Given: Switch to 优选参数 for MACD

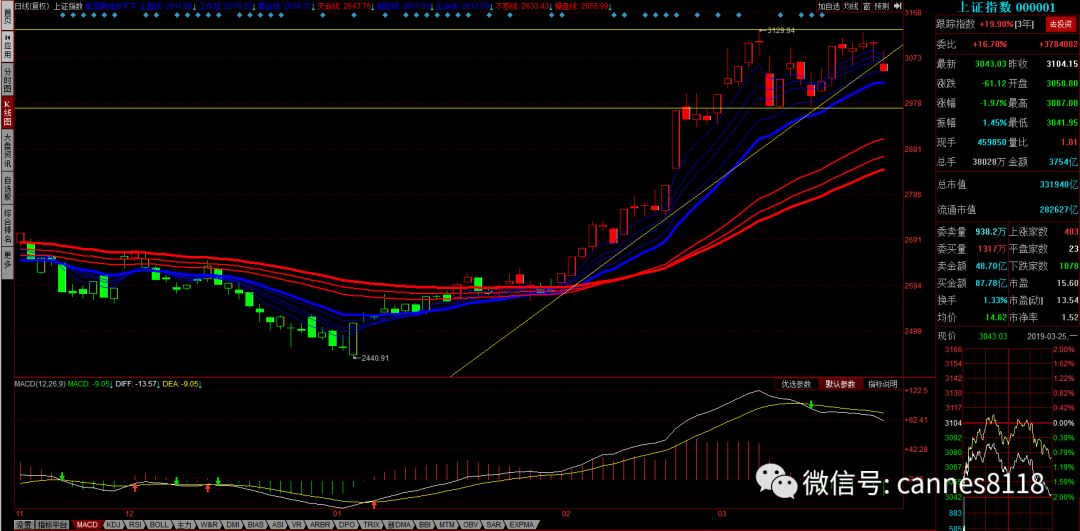Looking at the screenshot, I should [798, 384].
